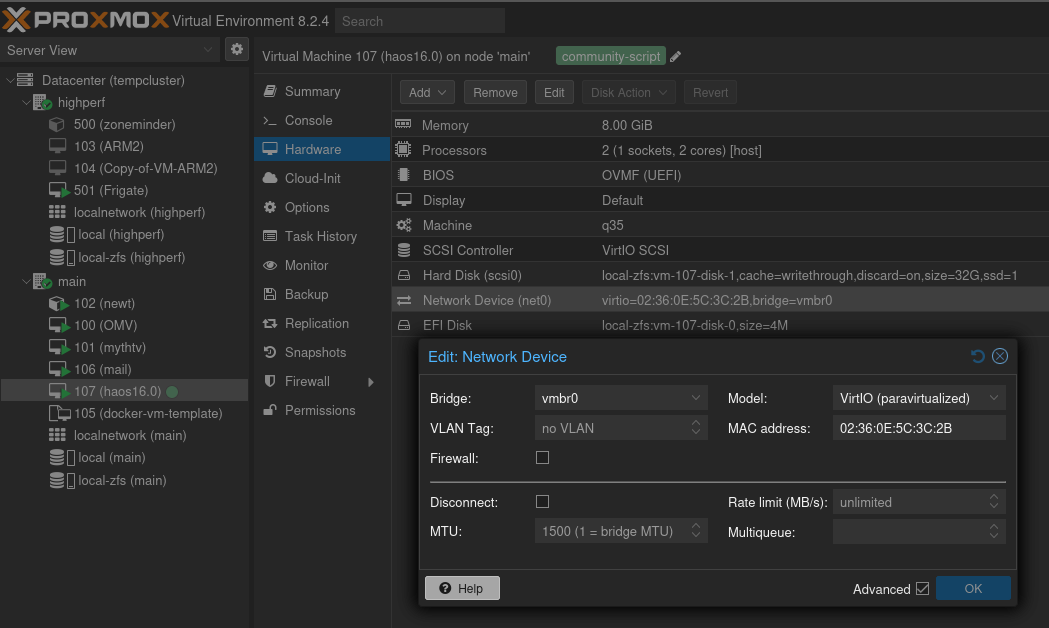Viewport: 1049px width, 628px height.
Task: Click the local (main) storage icon
Action: pyautogui.click(x=62, y=457)
